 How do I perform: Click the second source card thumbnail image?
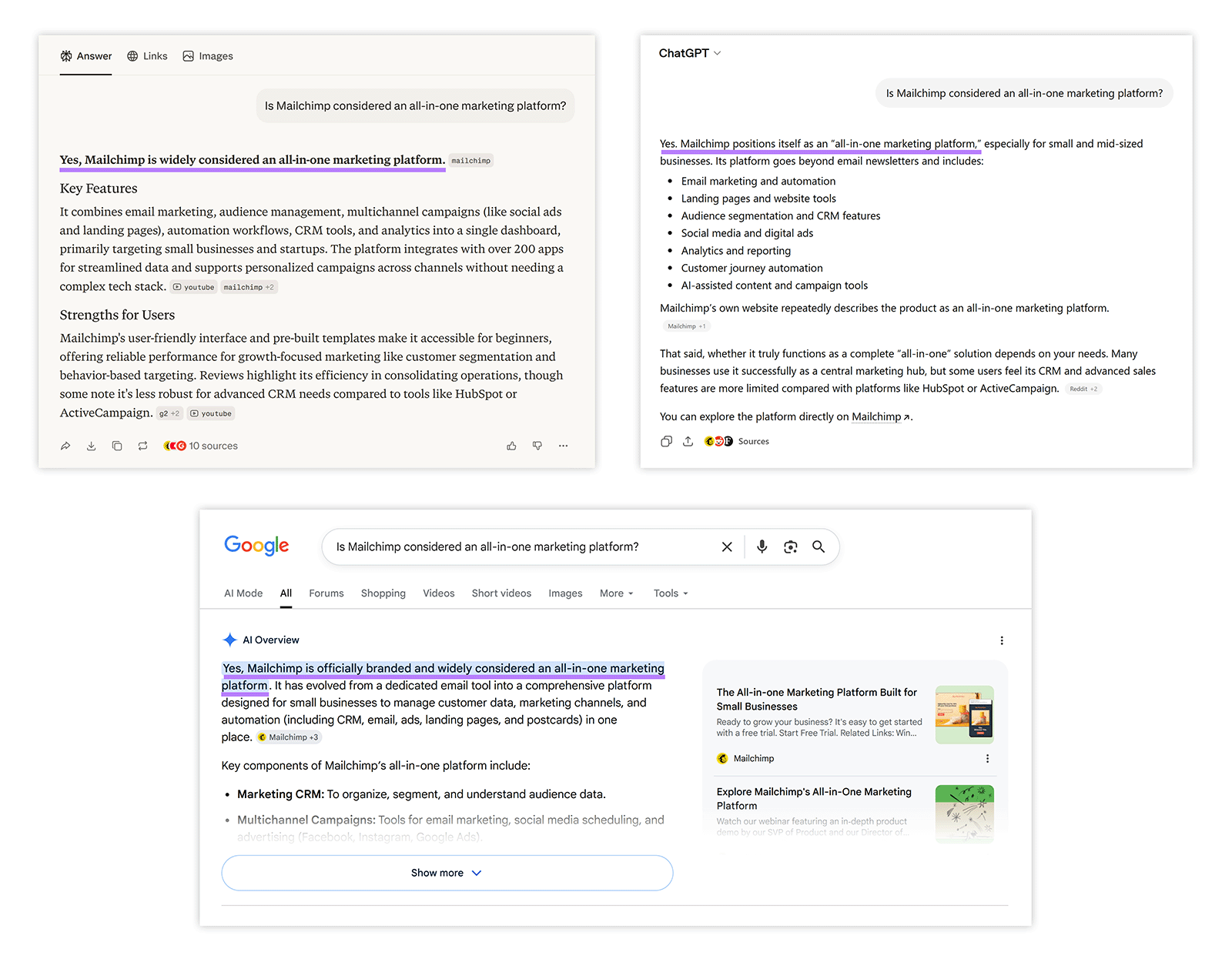point(965,814)
